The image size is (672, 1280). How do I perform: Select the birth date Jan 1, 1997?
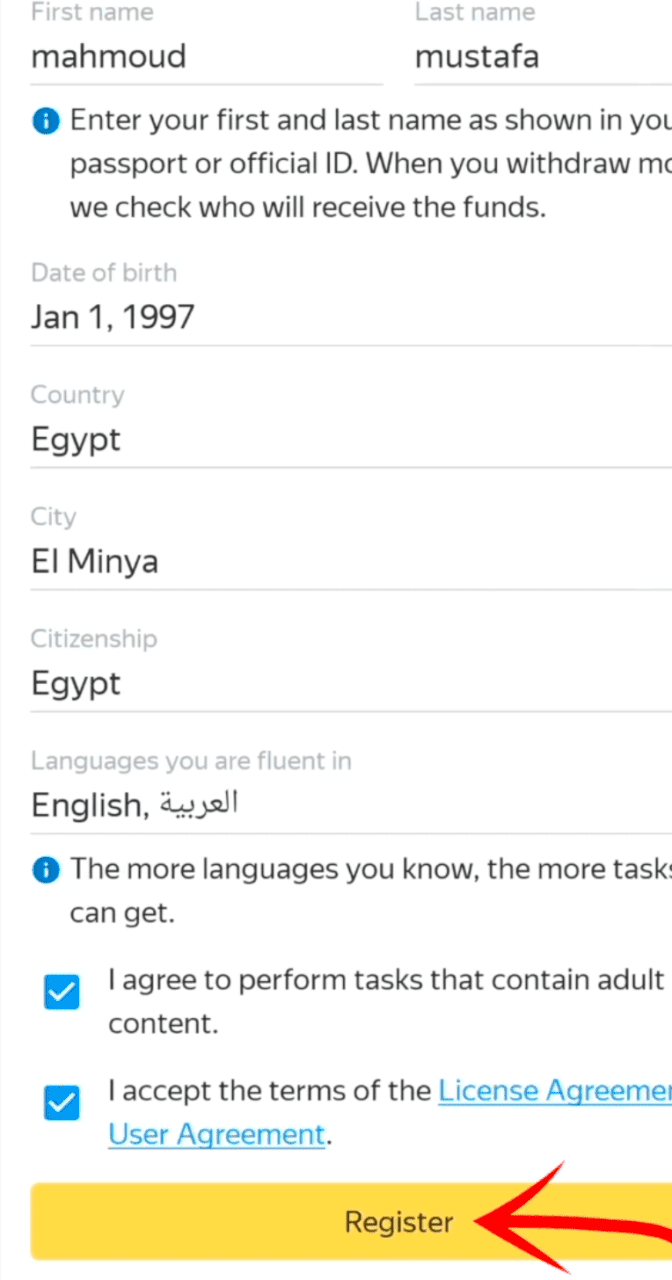(x=112, y=317)
